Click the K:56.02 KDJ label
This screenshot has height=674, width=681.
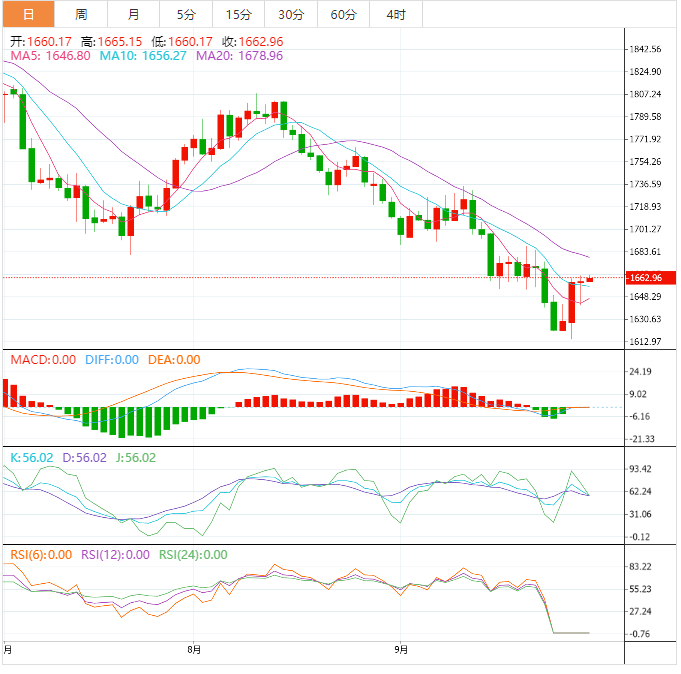coord(30,458)
